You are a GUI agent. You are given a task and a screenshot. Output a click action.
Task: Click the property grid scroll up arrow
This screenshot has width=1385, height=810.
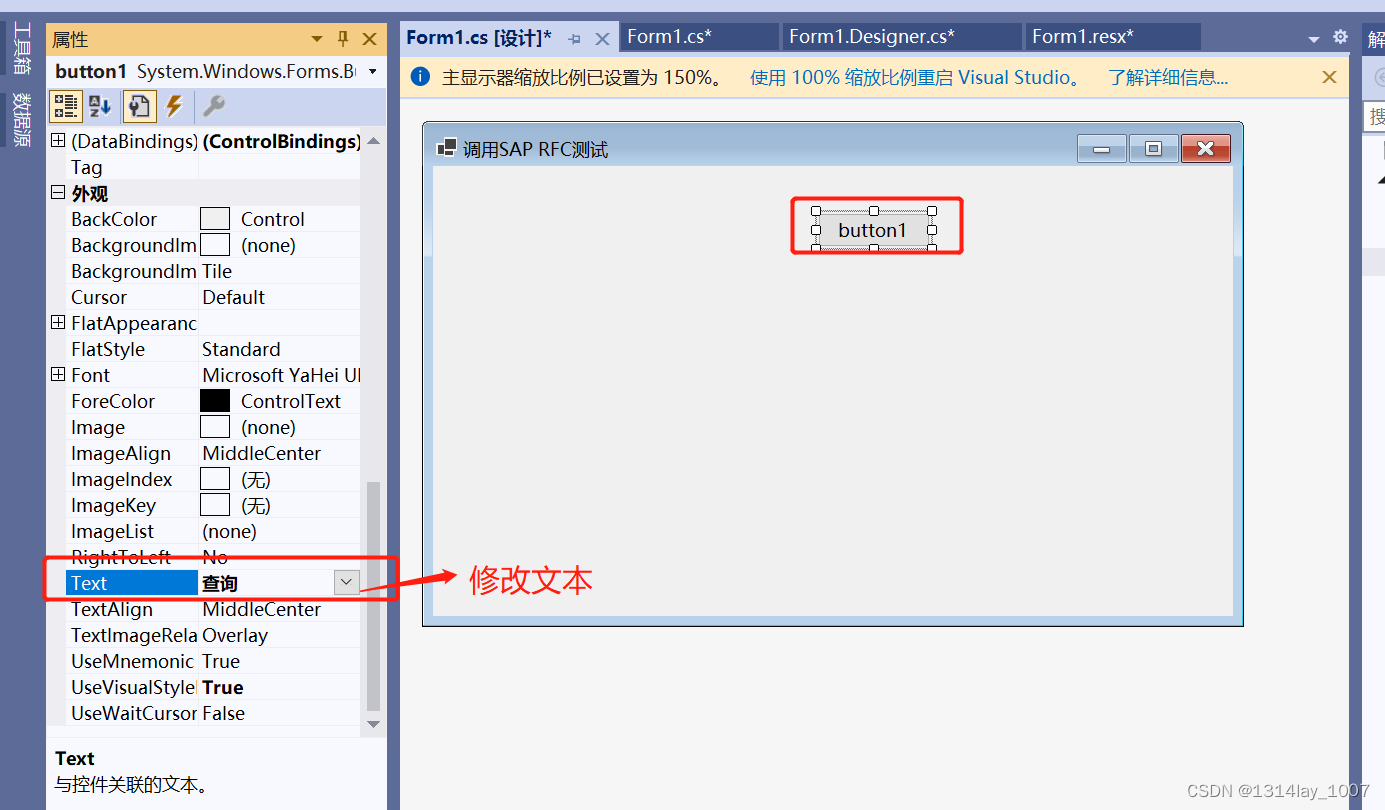(373, 141)
